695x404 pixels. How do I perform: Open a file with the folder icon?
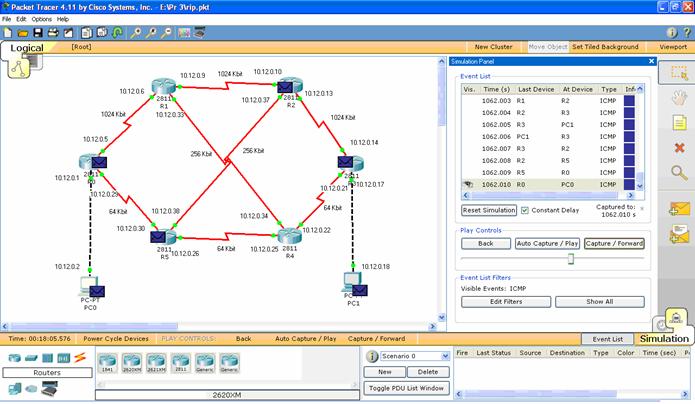[x=22, y=32]
